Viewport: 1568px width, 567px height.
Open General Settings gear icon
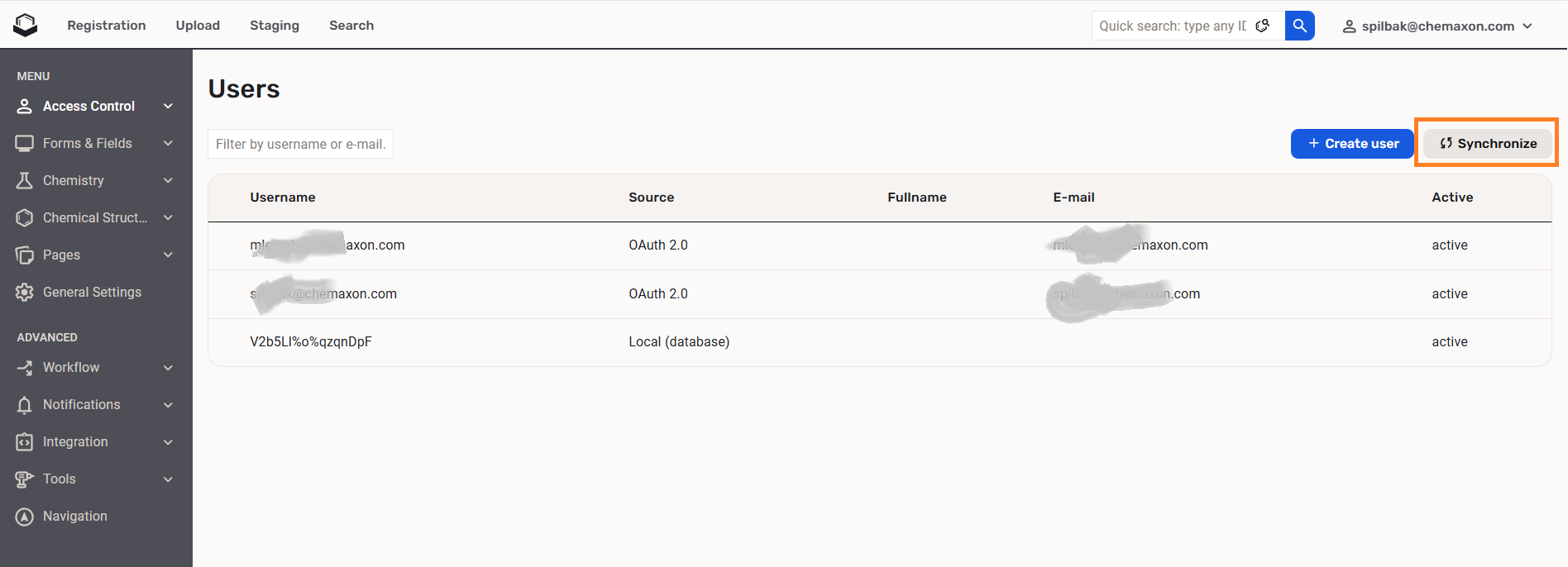point(25,292)
